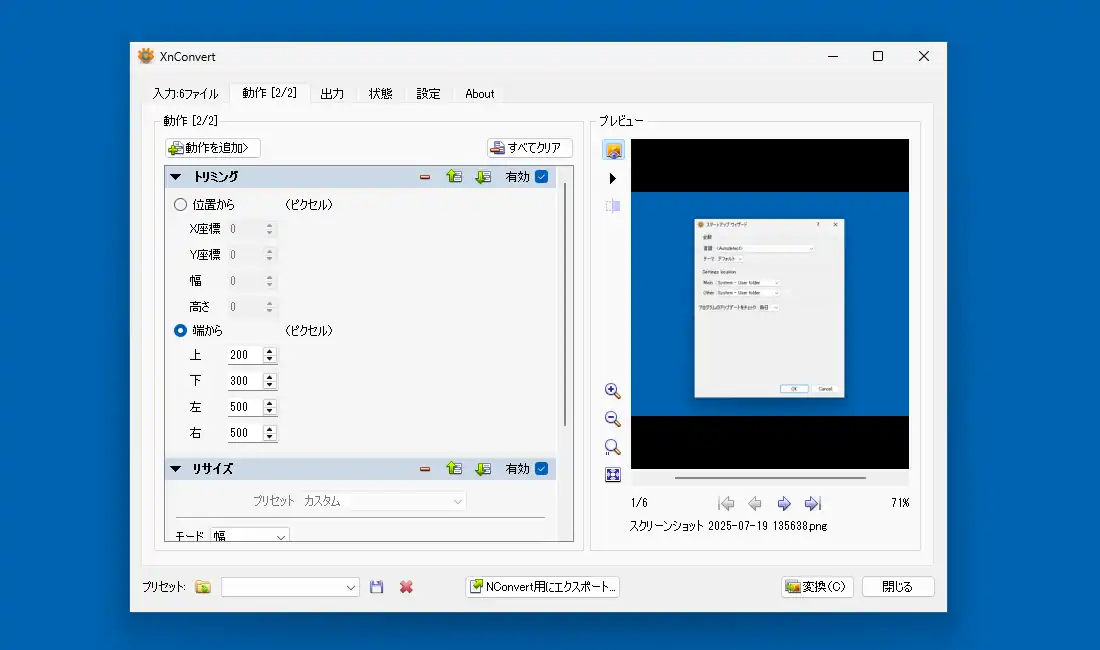Open the プリセット カスタム dropdown

pyautogui.click(x=383, y=501)
